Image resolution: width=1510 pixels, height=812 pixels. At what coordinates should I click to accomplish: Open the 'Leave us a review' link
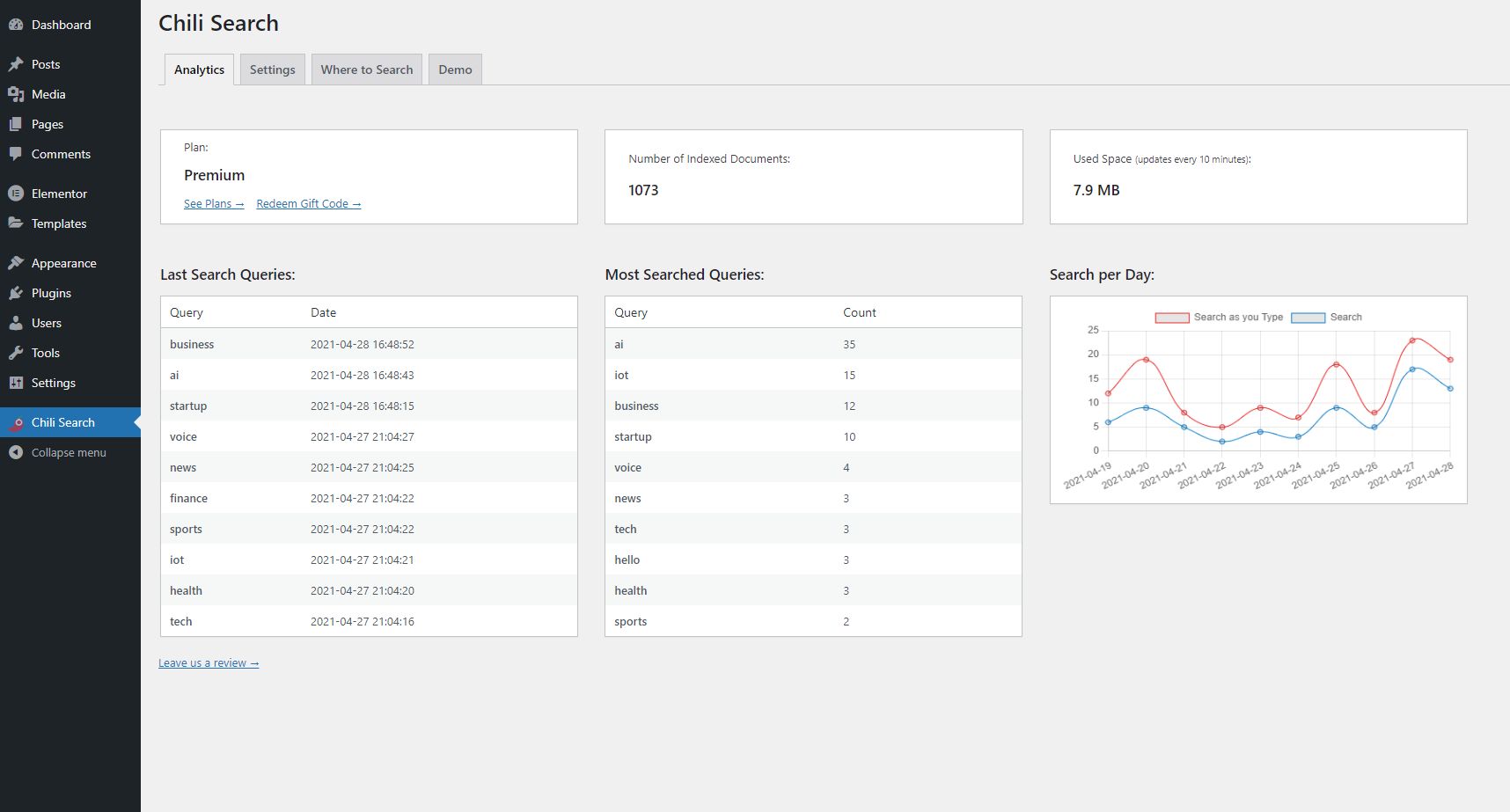point(209,663)
